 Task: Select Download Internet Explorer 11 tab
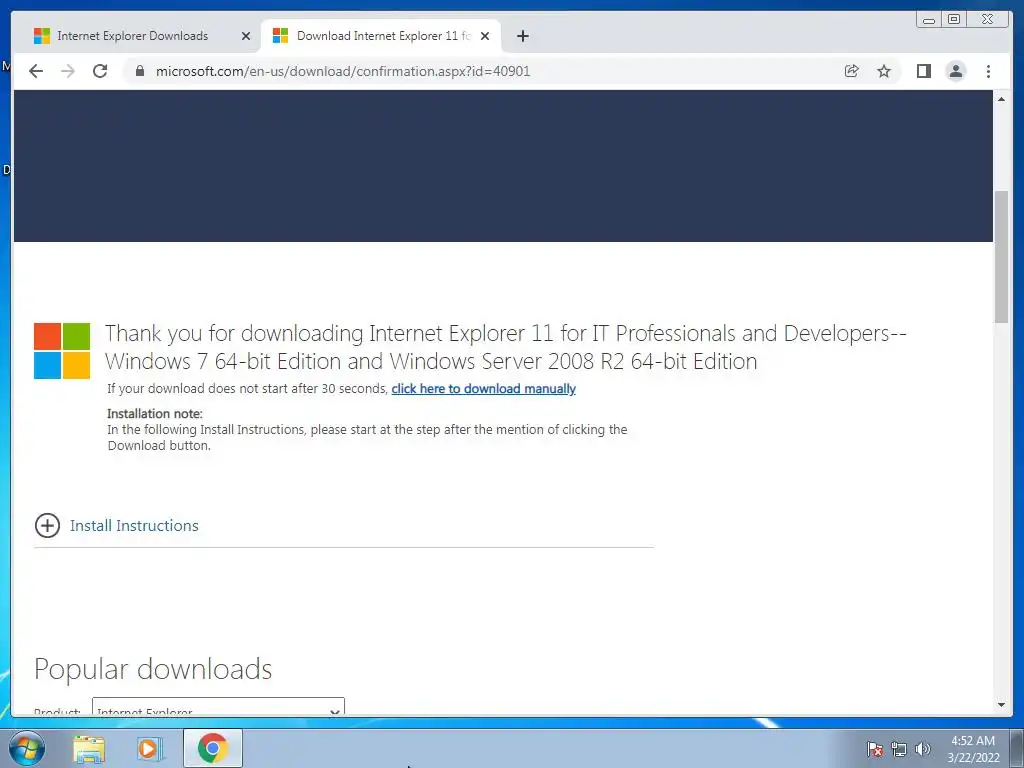(x=381, y=36)
